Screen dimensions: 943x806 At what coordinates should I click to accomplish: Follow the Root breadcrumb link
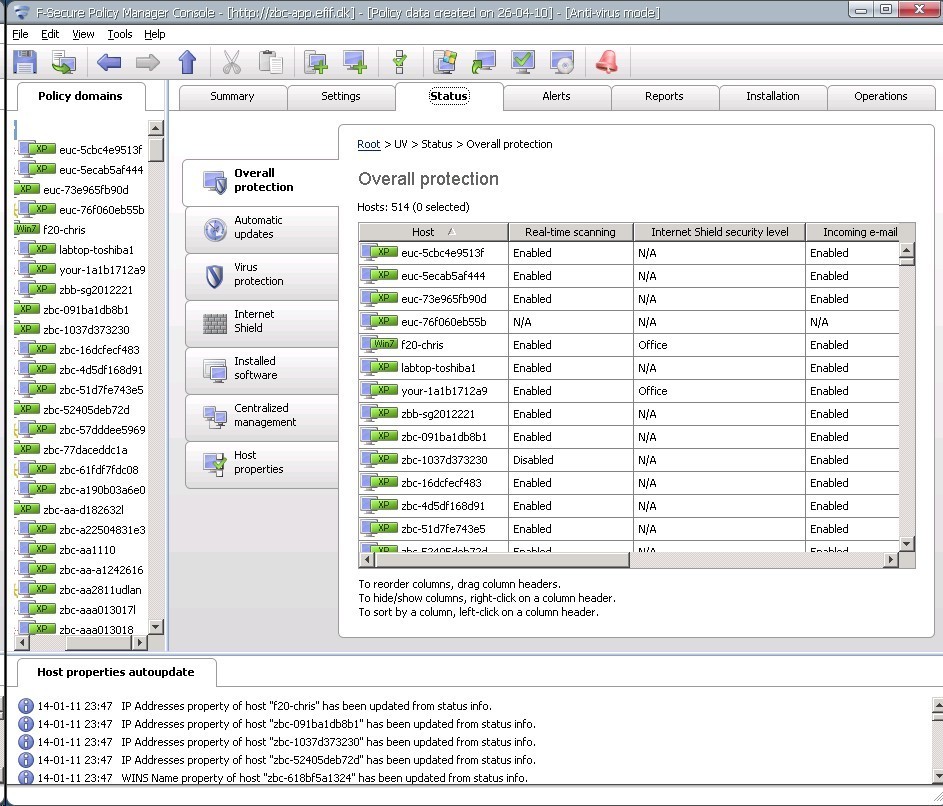[369, 145]
